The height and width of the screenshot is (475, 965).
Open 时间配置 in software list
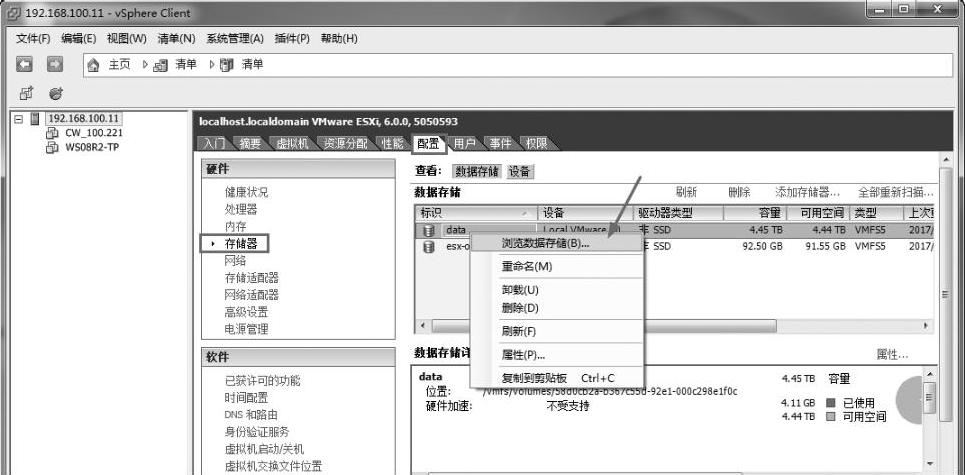pyautogui.click(x=246, y=398)
